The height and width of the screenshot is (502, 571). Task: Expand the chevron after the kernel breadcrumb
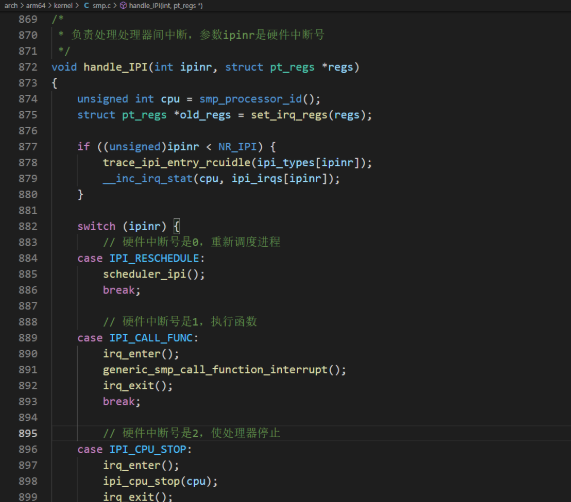[x=77, y=5]
